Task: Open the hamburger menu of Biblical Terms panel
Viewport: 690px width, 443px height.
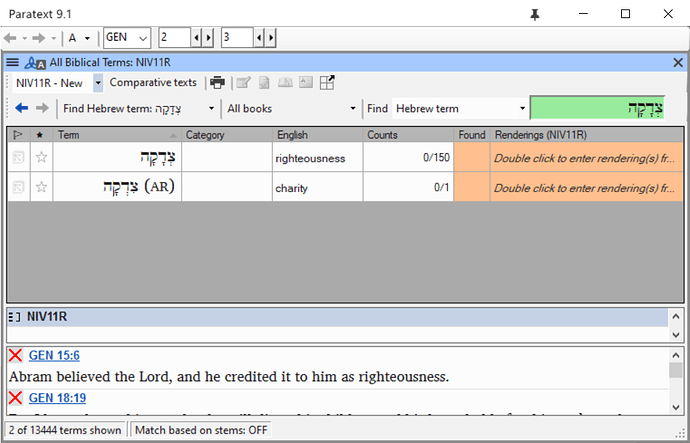Action: [12, 62]
